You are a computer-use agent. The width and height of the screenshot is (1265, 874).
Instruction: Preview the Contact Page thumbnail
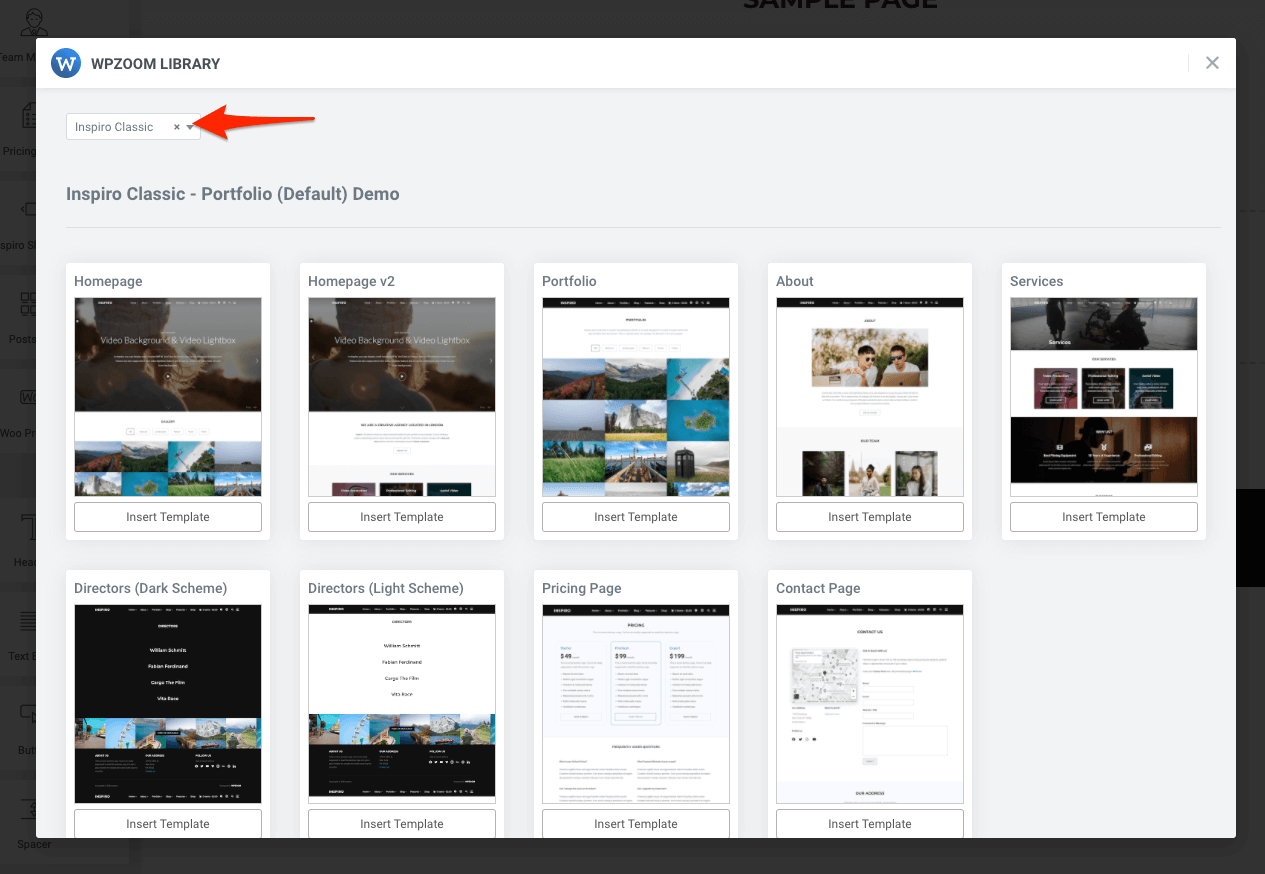tap(870, 704)
